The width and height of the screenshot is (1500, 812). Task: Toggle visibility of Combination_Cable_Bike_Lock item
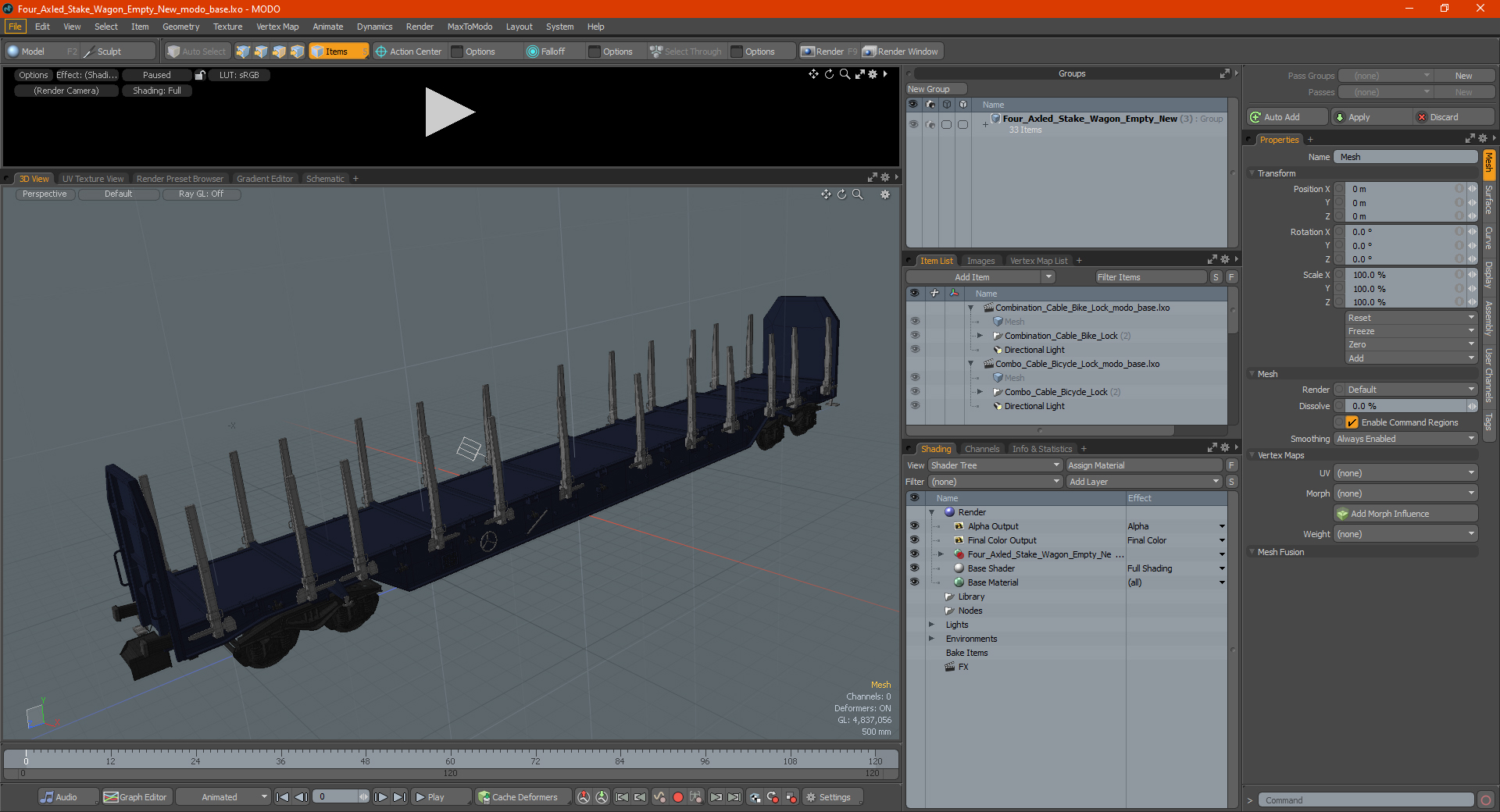pyautogui.click(x=914, y=336)
